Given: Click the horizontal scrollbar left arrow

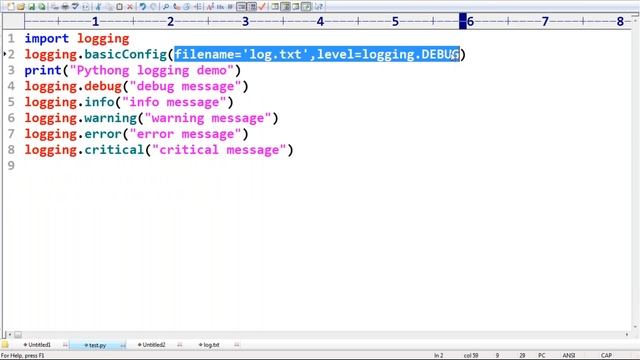Looking at the screenshot, I should pos(10,335).
